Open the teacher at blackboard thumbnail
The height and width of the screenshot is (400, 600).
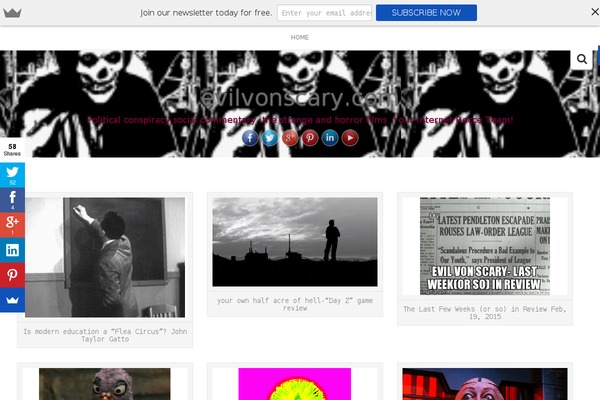105,257
